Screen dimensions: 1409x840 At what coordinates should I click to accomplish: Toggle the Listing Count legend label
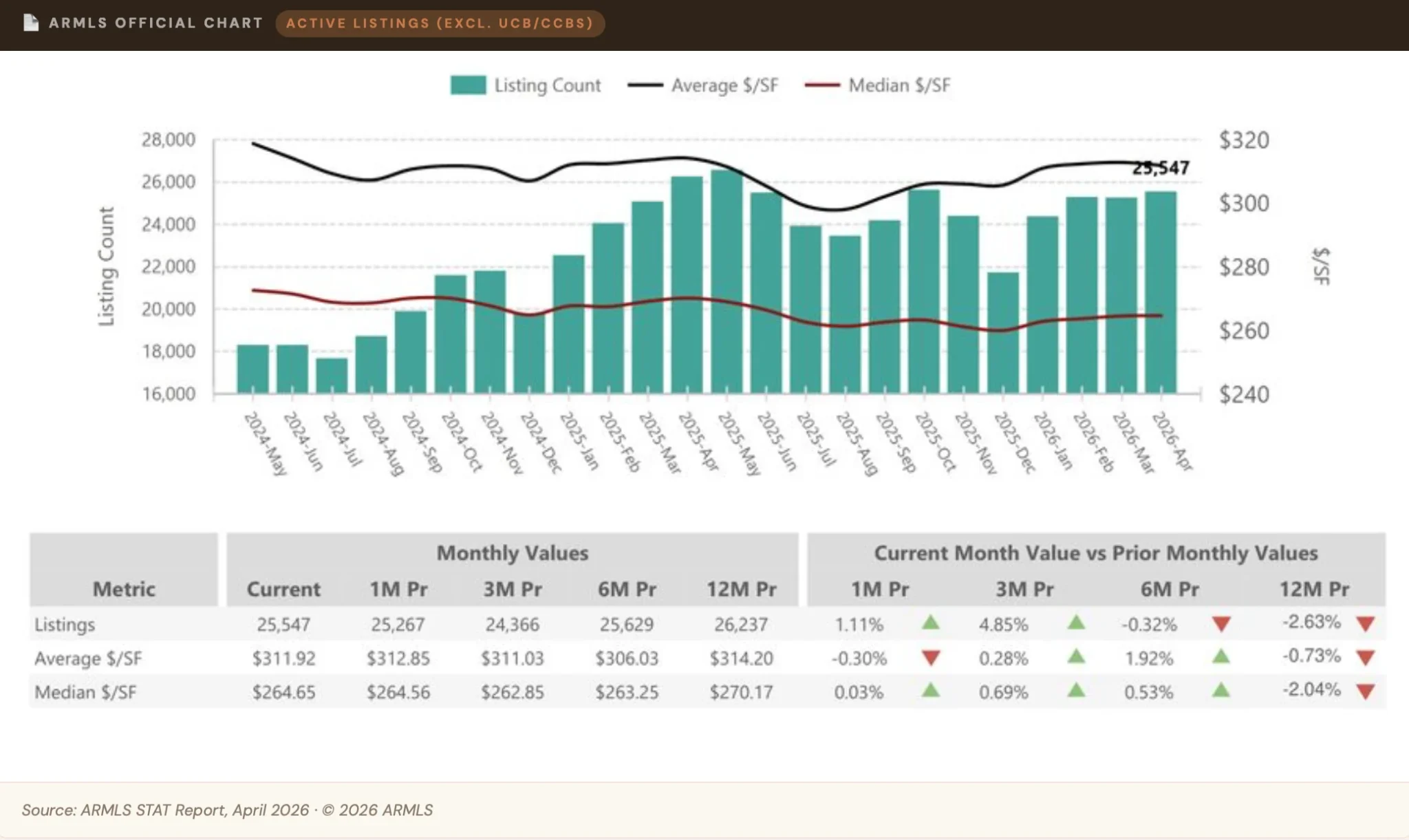[x=548, y=85]
